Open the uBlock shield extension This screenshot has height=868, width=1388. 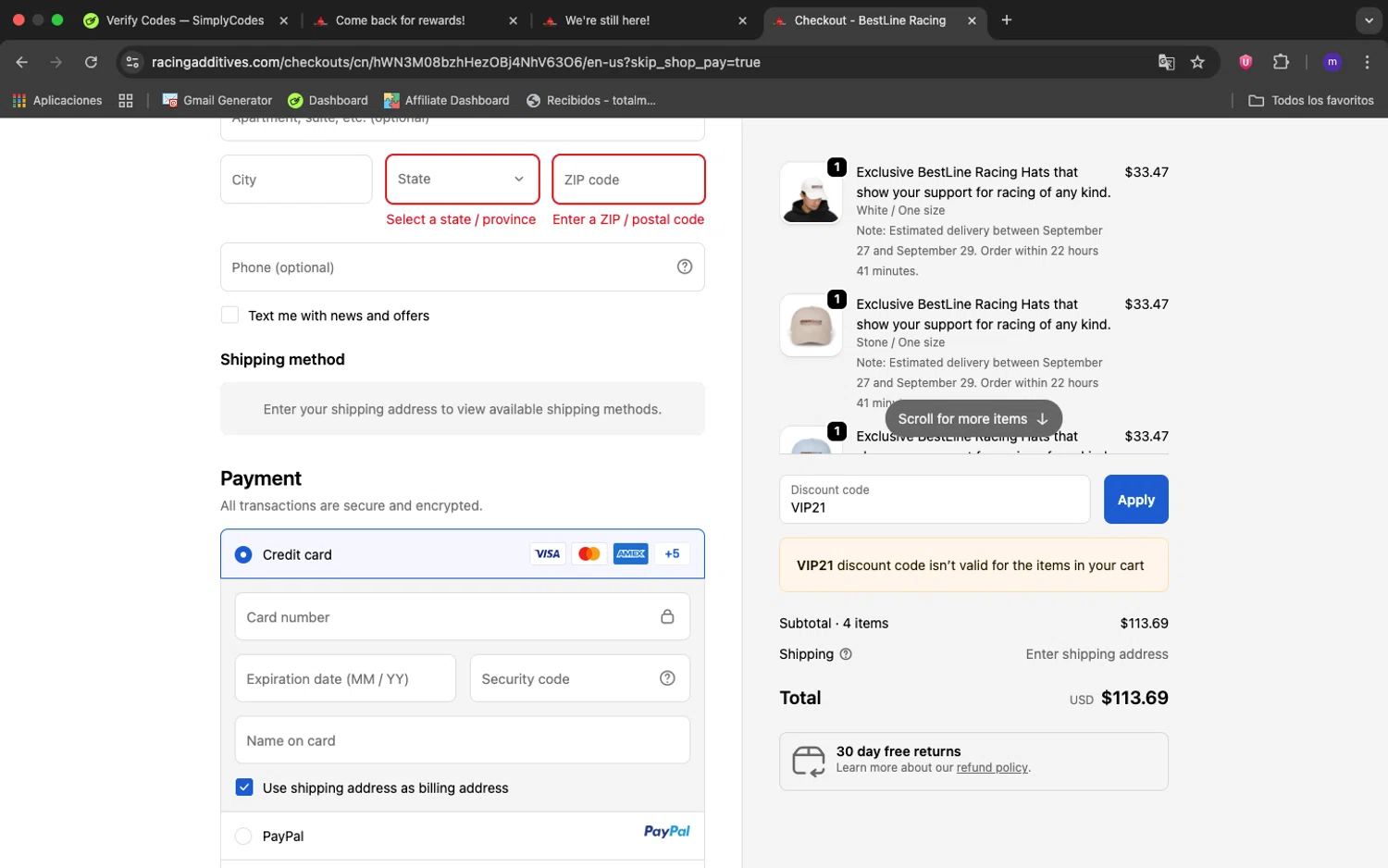tap(1245, 62)
